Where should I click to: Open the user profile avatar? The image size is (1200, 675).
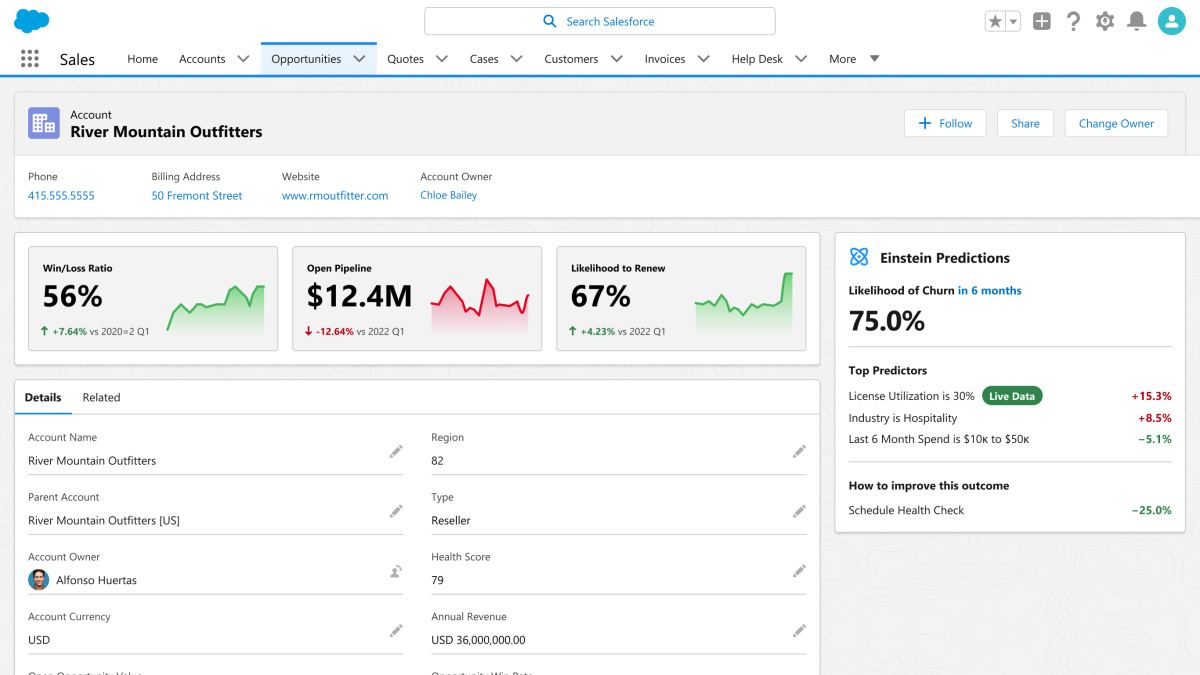coord(1171,21)
